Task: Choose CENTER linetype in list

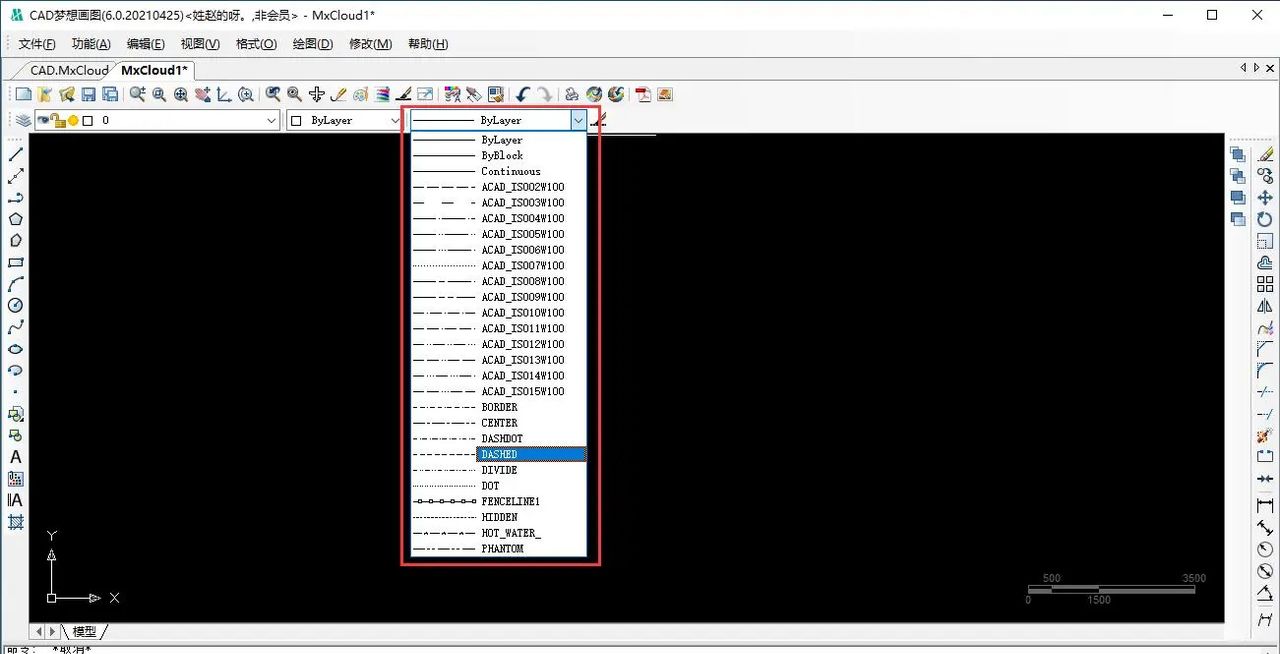Action: coord(498,423)
